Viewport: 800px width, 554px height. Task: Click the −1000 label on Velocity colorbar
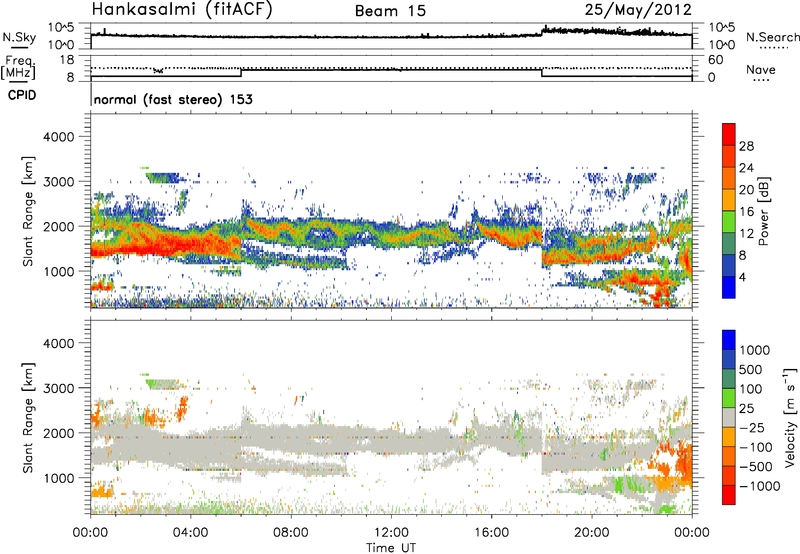(760, 486)
